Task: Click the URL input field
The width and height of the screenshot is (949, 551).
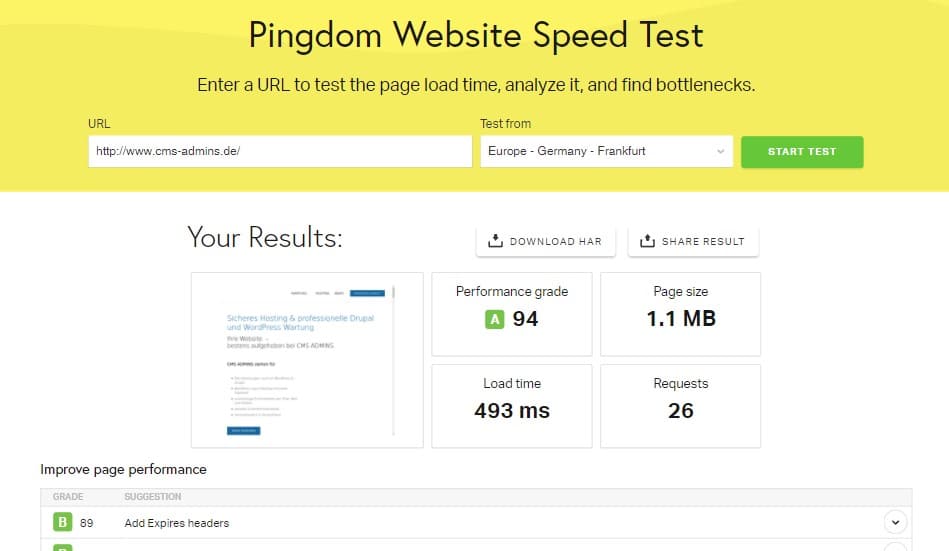Action: pyautogui.click(x=280, y=151)
